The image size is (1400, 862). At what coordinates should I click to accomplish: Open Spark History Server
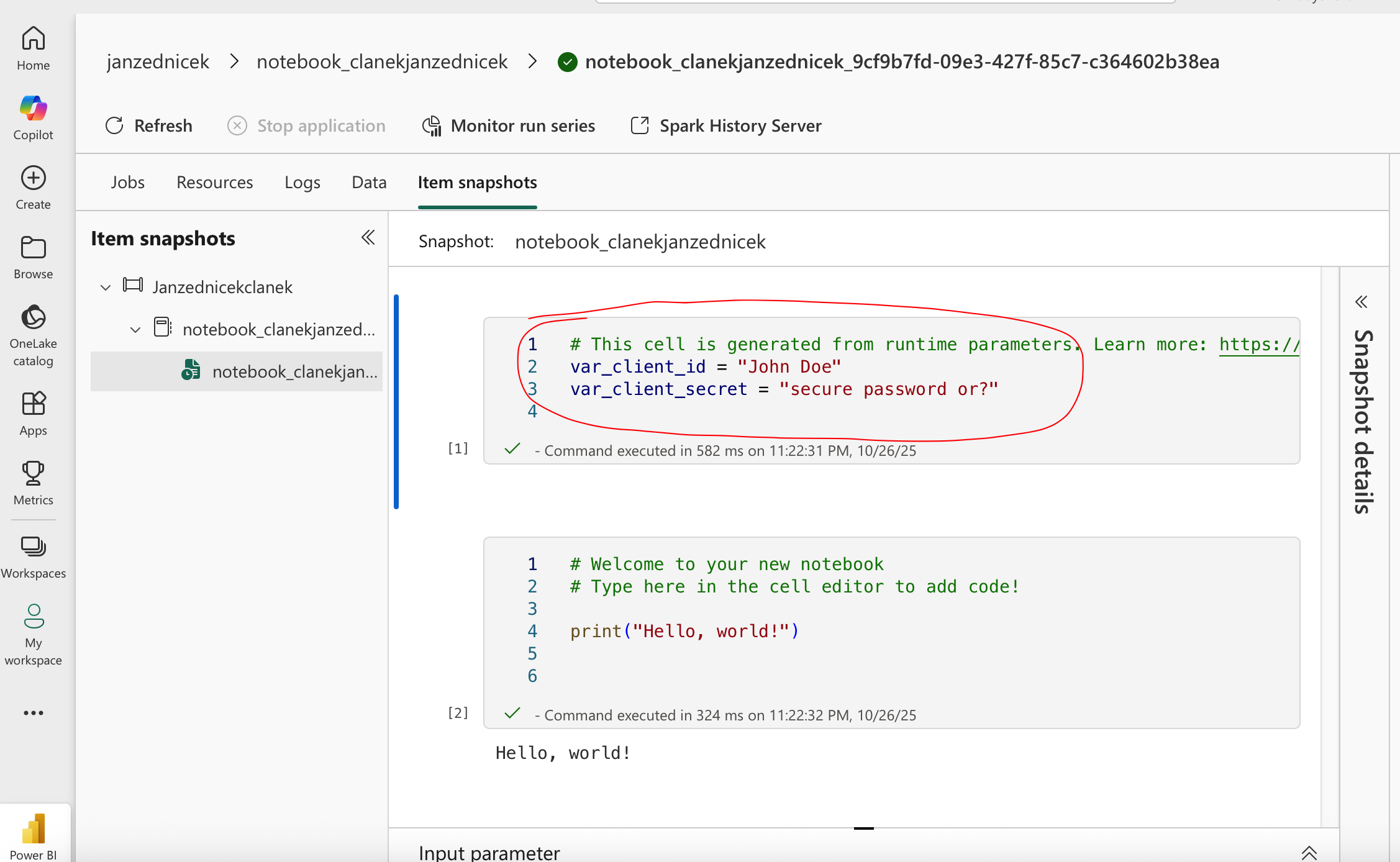[726, 126]
